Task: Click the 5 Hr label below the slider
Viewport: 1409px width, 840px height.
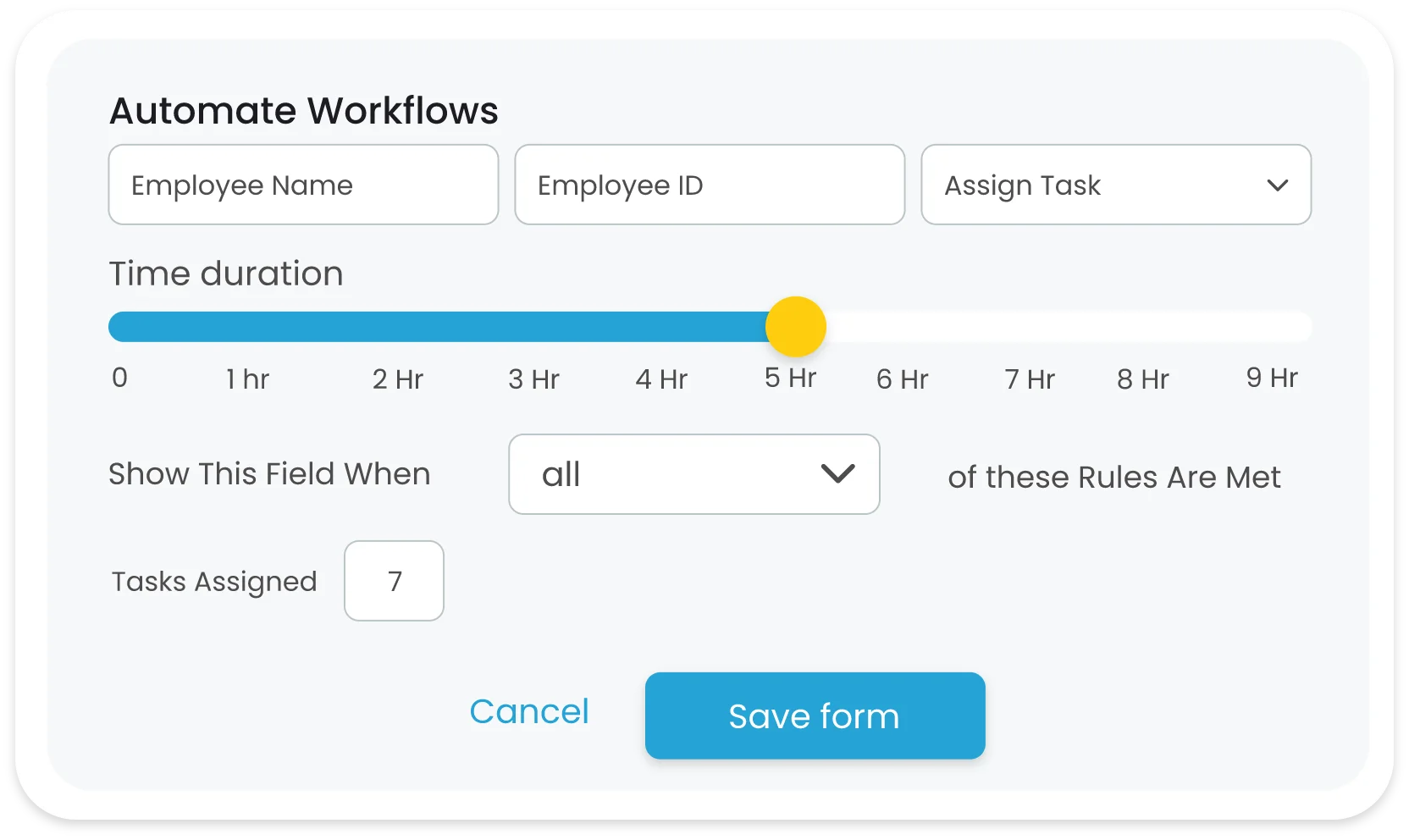Action: [789, 379]
